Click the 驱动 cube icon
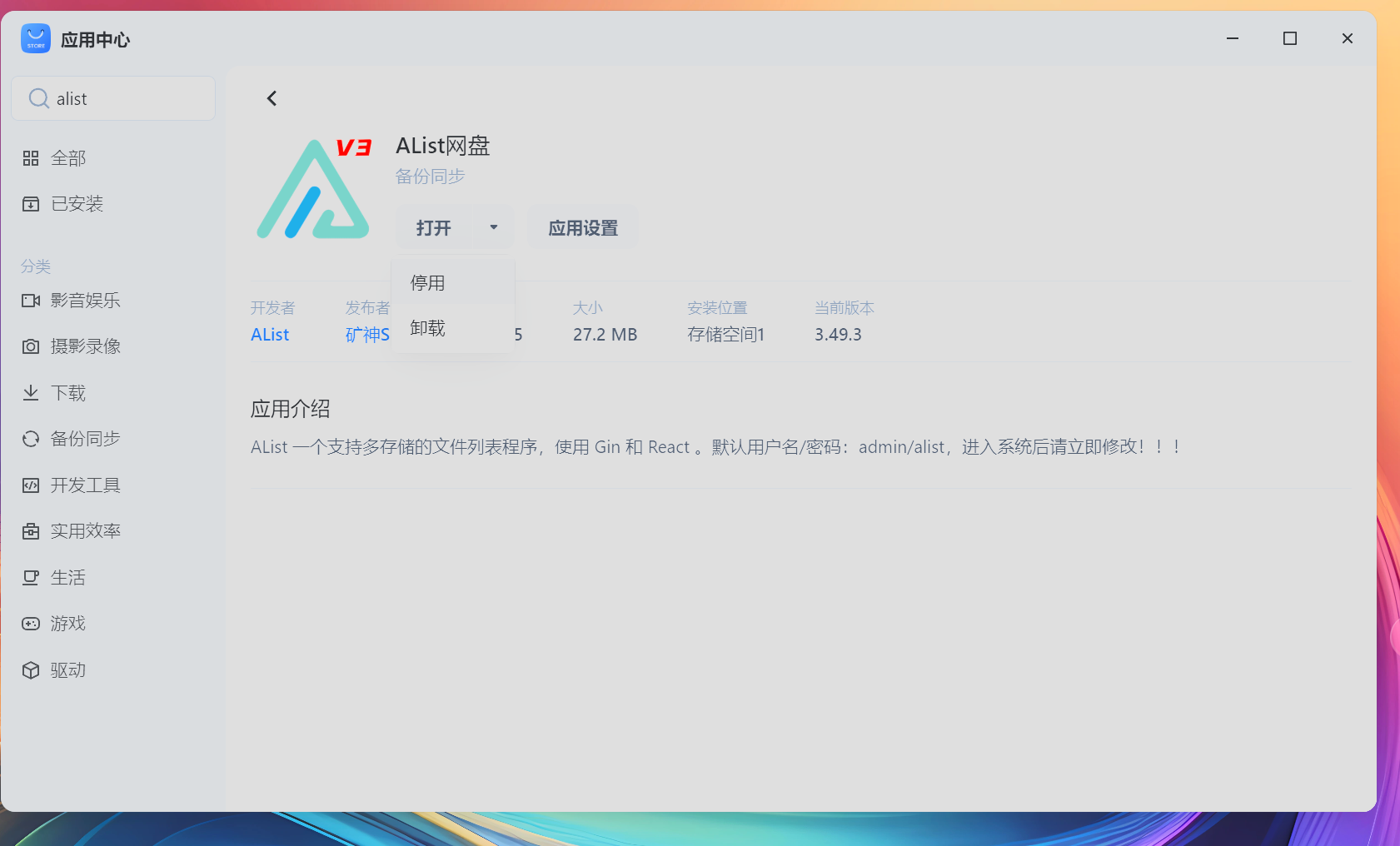Viewport: 1400px width, 846px height. coord(31,670)
